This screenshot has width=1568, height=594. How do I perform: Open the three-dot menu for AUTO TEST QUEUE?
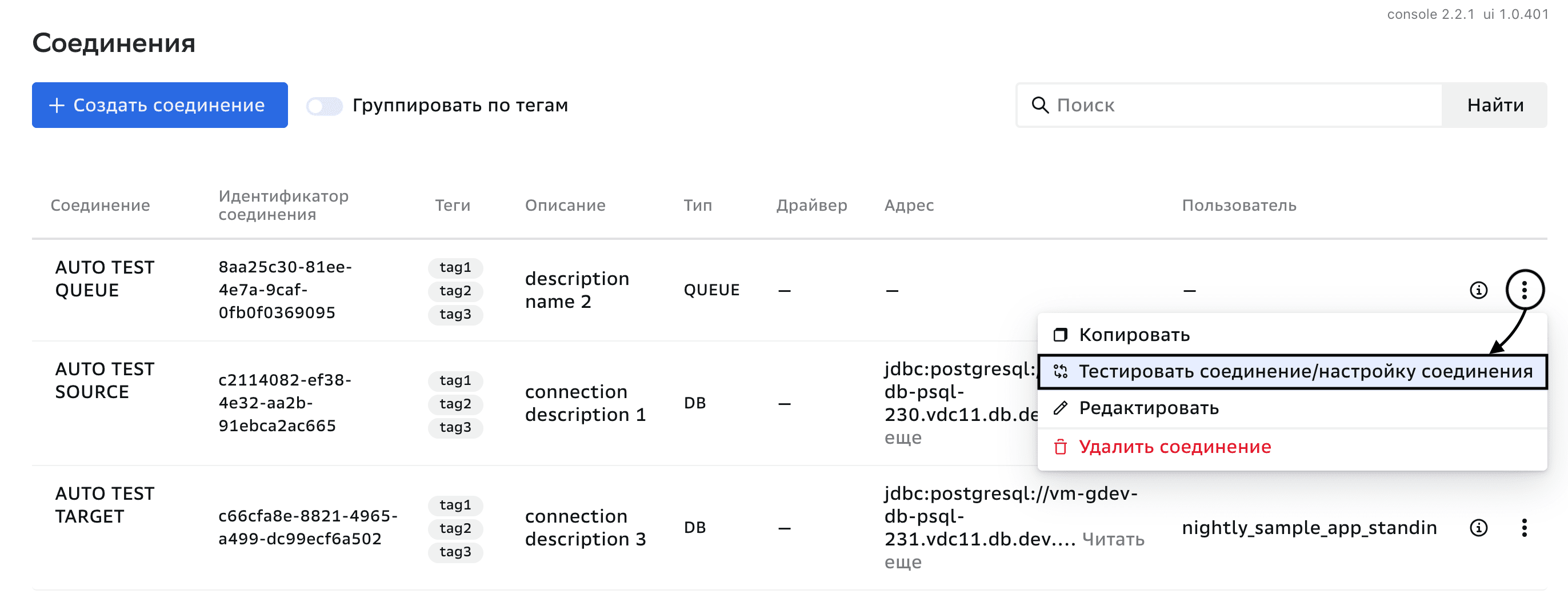click(x=1523, y=290)
